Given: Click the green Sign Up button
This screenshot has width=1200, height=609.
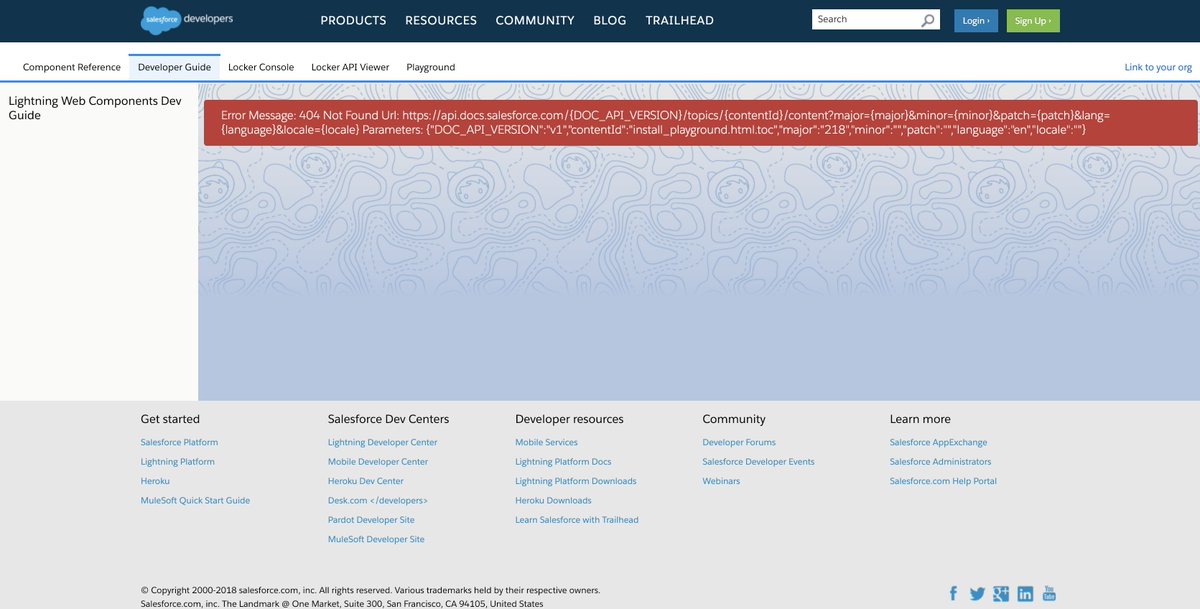Looking at the screenshot, I should click(x=1033, y=20).
